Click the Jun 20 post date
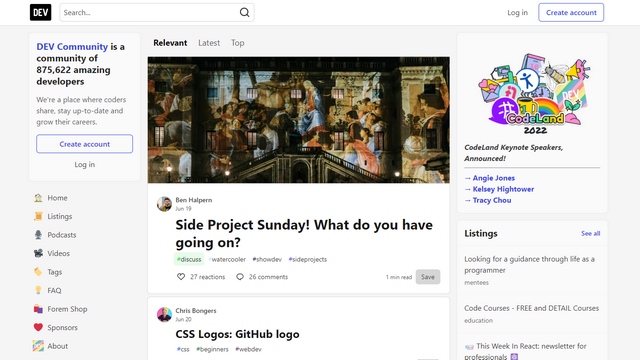640x360 pixels. [x=183, y=319]
